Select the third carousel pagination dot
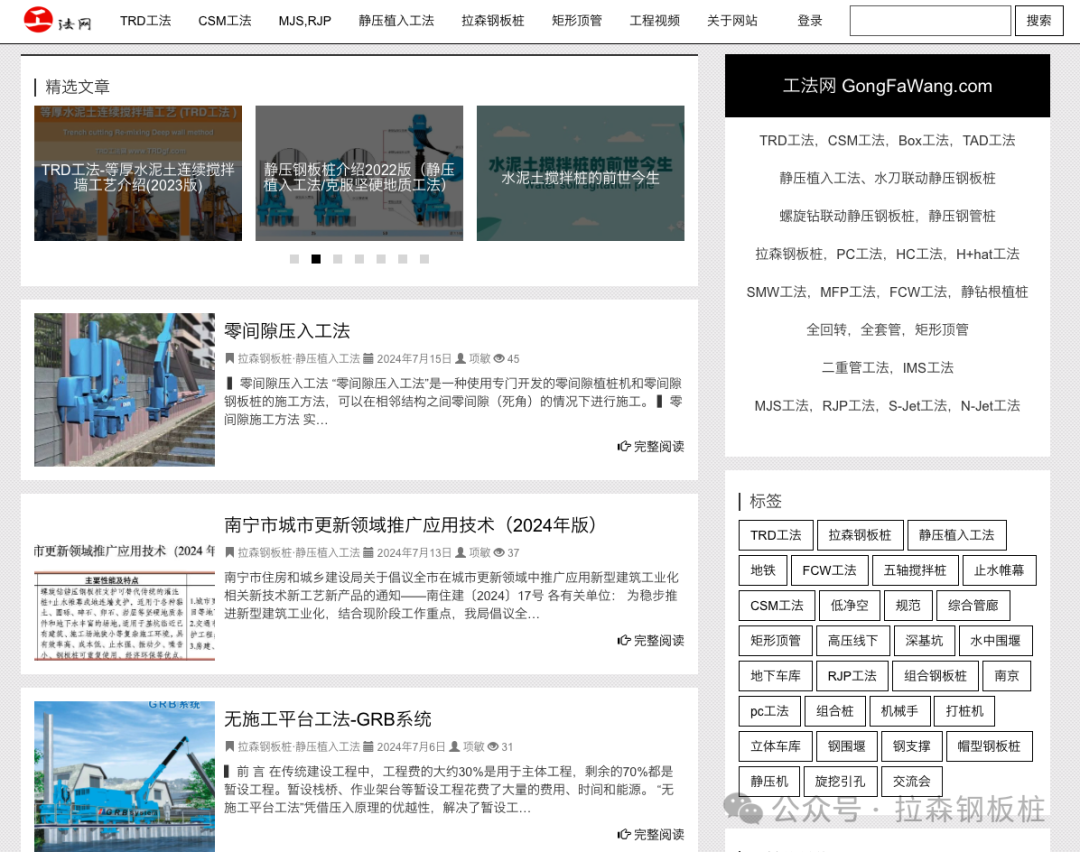This screenshot has height=852, width=1080. [338, 259]
